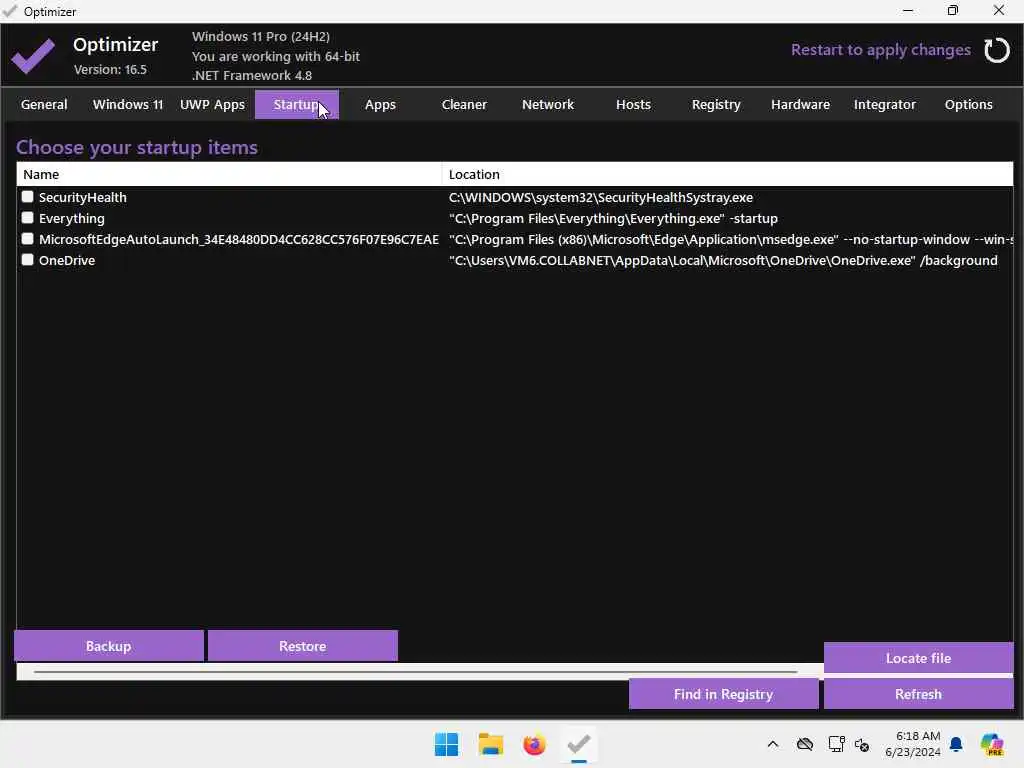Go to the Hardware tab
Viewport: 1024px width, 768px height.
[x=801, y=104]
